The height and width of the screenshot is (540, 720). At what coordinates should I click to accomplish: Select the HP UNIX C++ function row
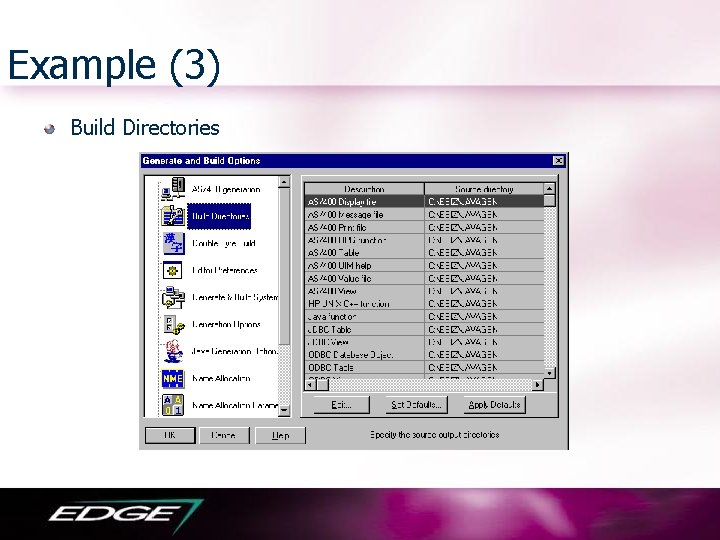(424, 304)
